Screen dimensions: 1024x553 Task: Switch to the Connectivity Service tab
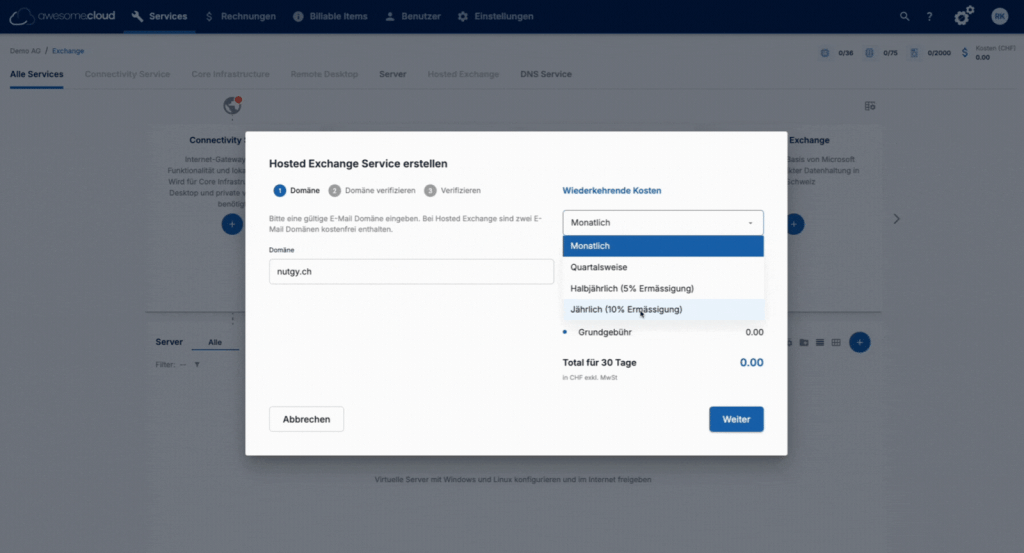coord(127,74)
